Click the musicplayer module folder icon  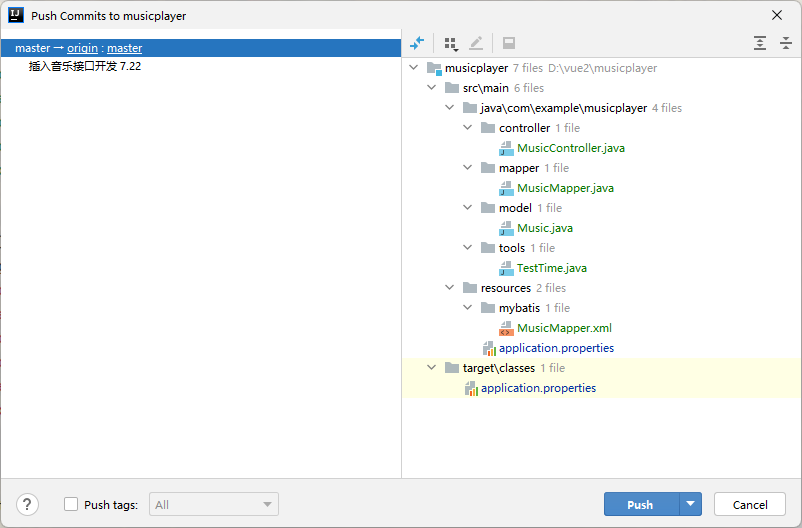coord(434,68)
